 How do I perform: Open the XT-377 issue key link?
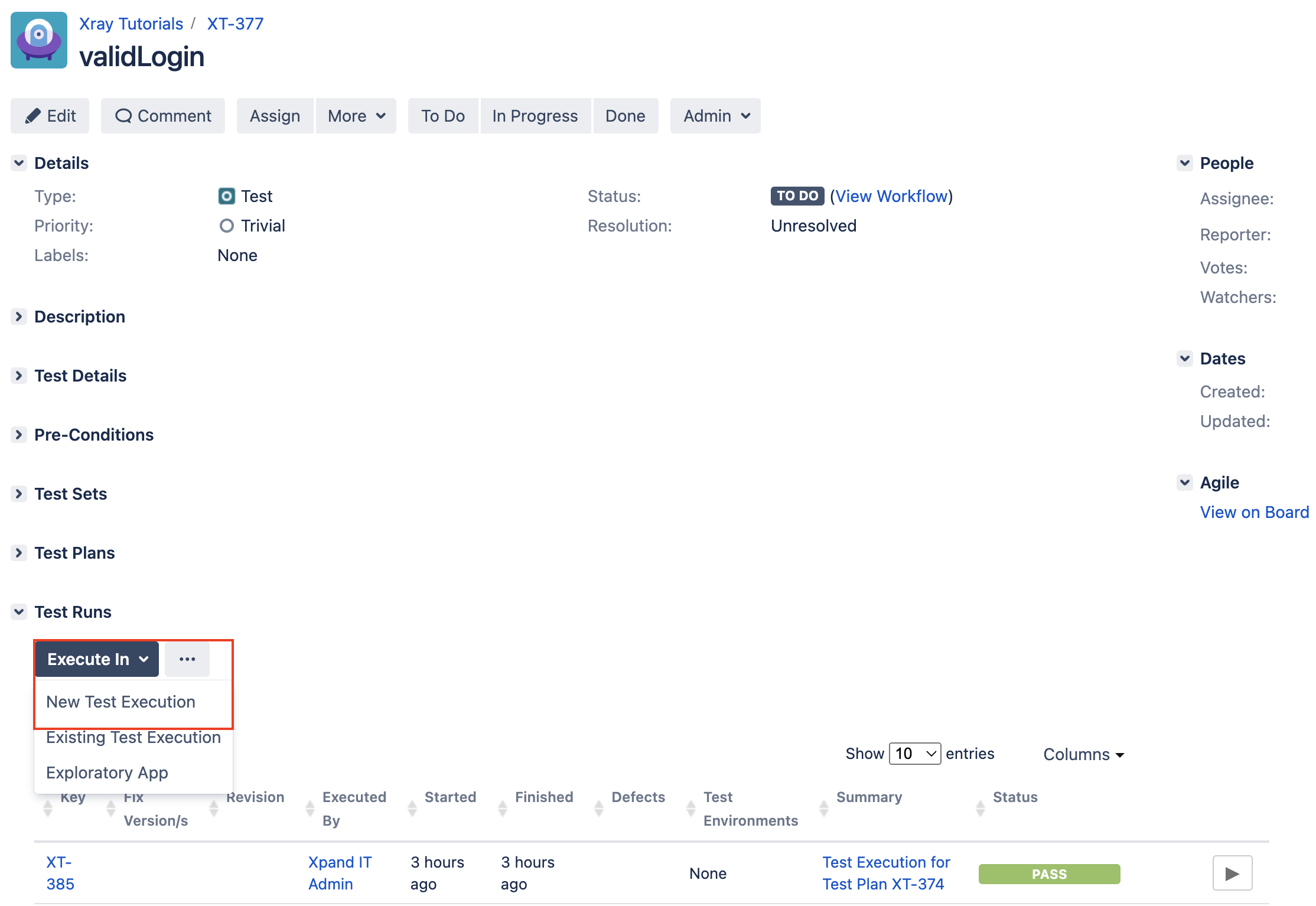tap(235, 24)
